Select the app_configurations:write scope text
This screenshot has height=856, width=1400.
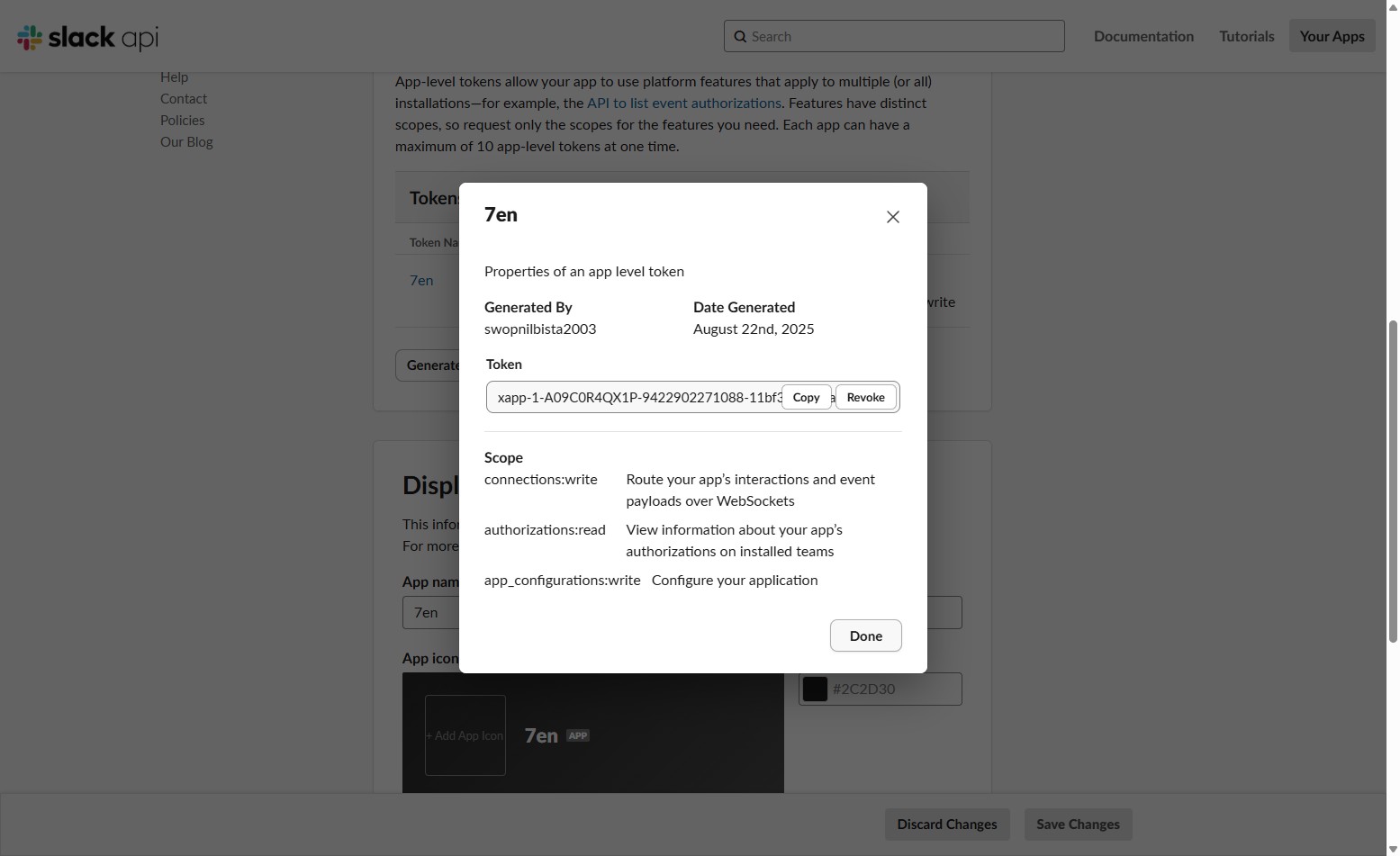click(563, 581)
